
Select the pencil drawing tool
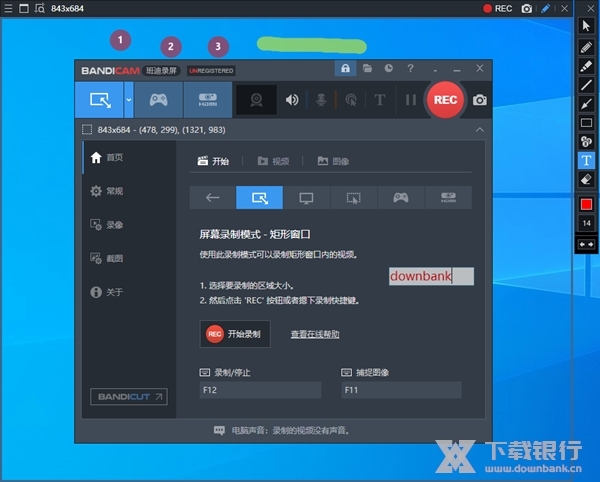586,47
